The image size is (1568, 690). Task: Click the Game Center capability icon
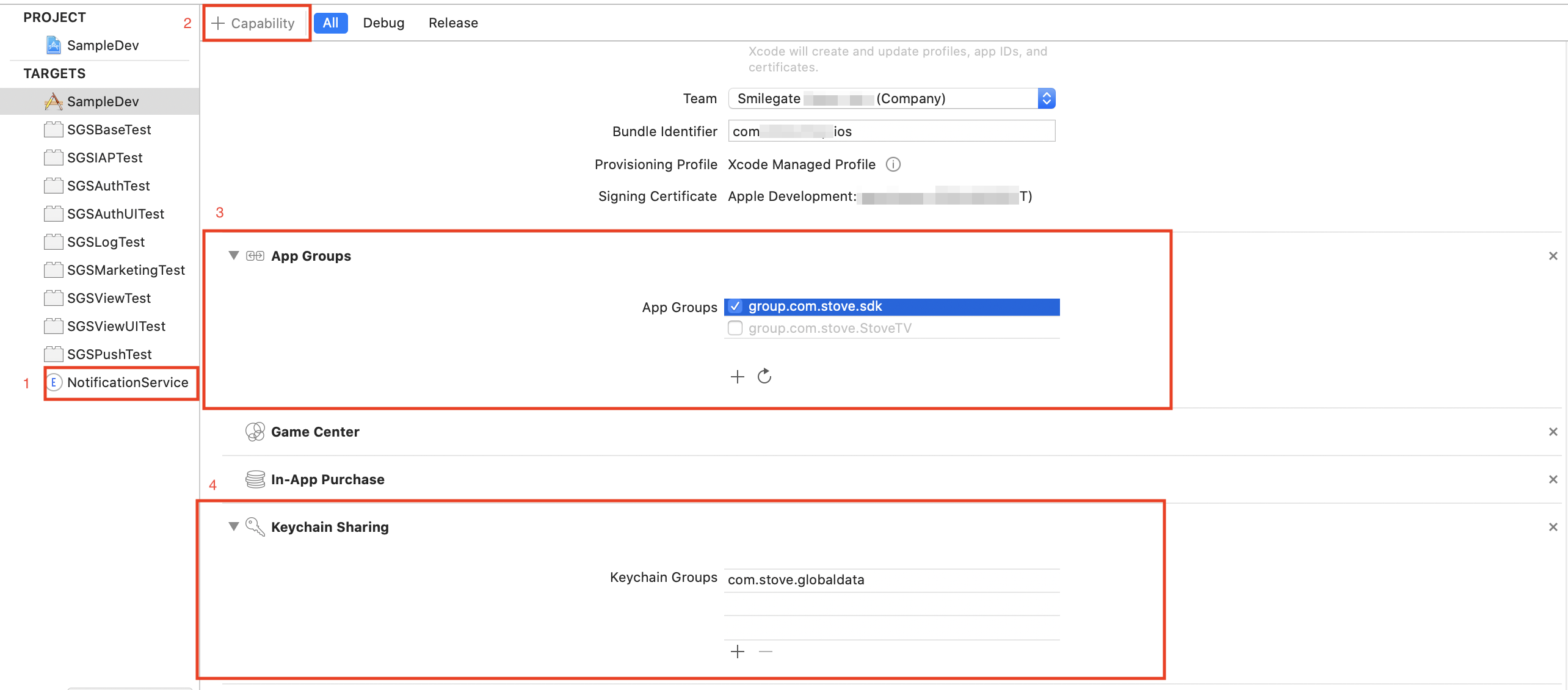(255, 432)
